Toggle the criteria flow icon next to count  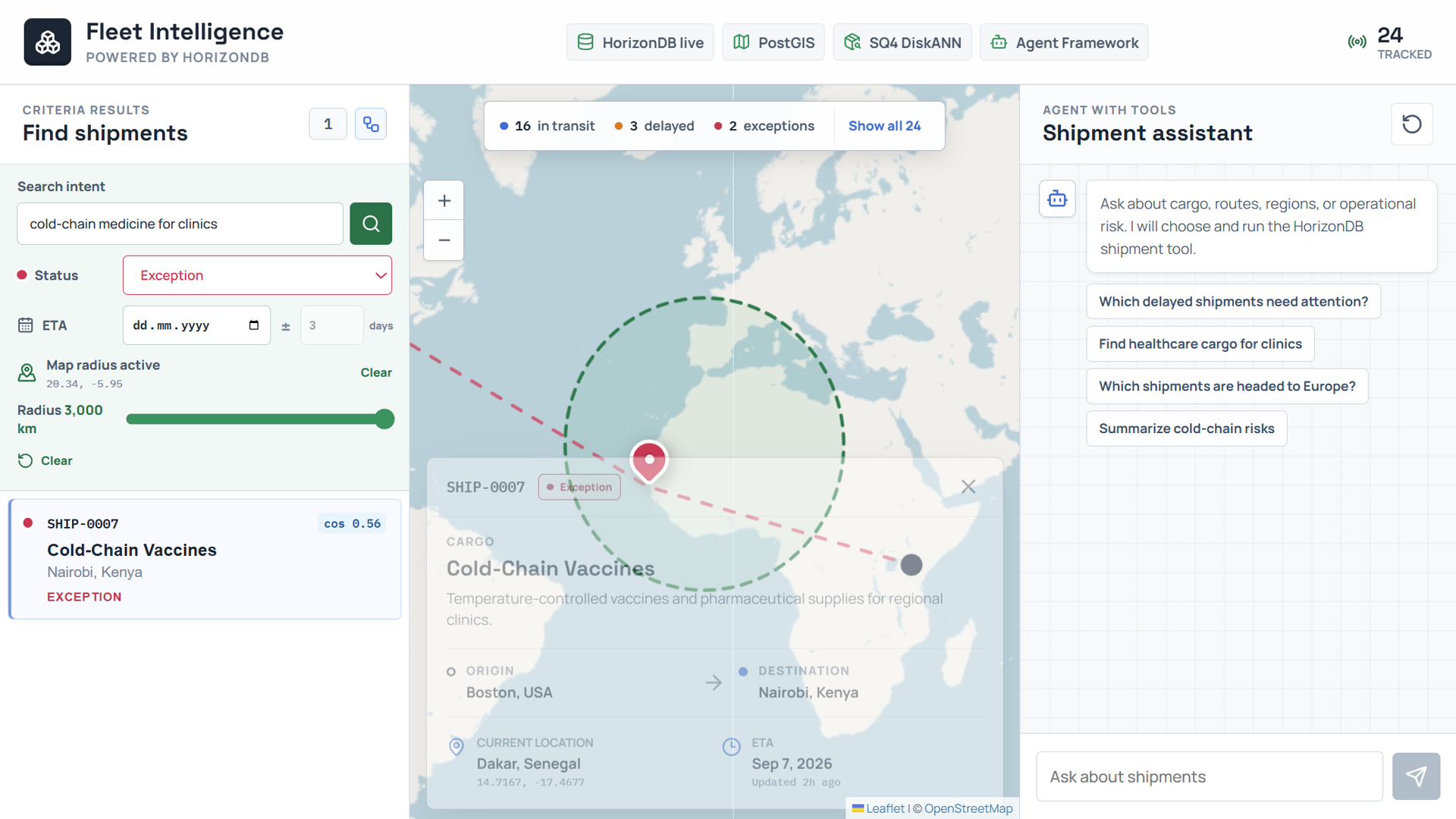click(371, 124)
